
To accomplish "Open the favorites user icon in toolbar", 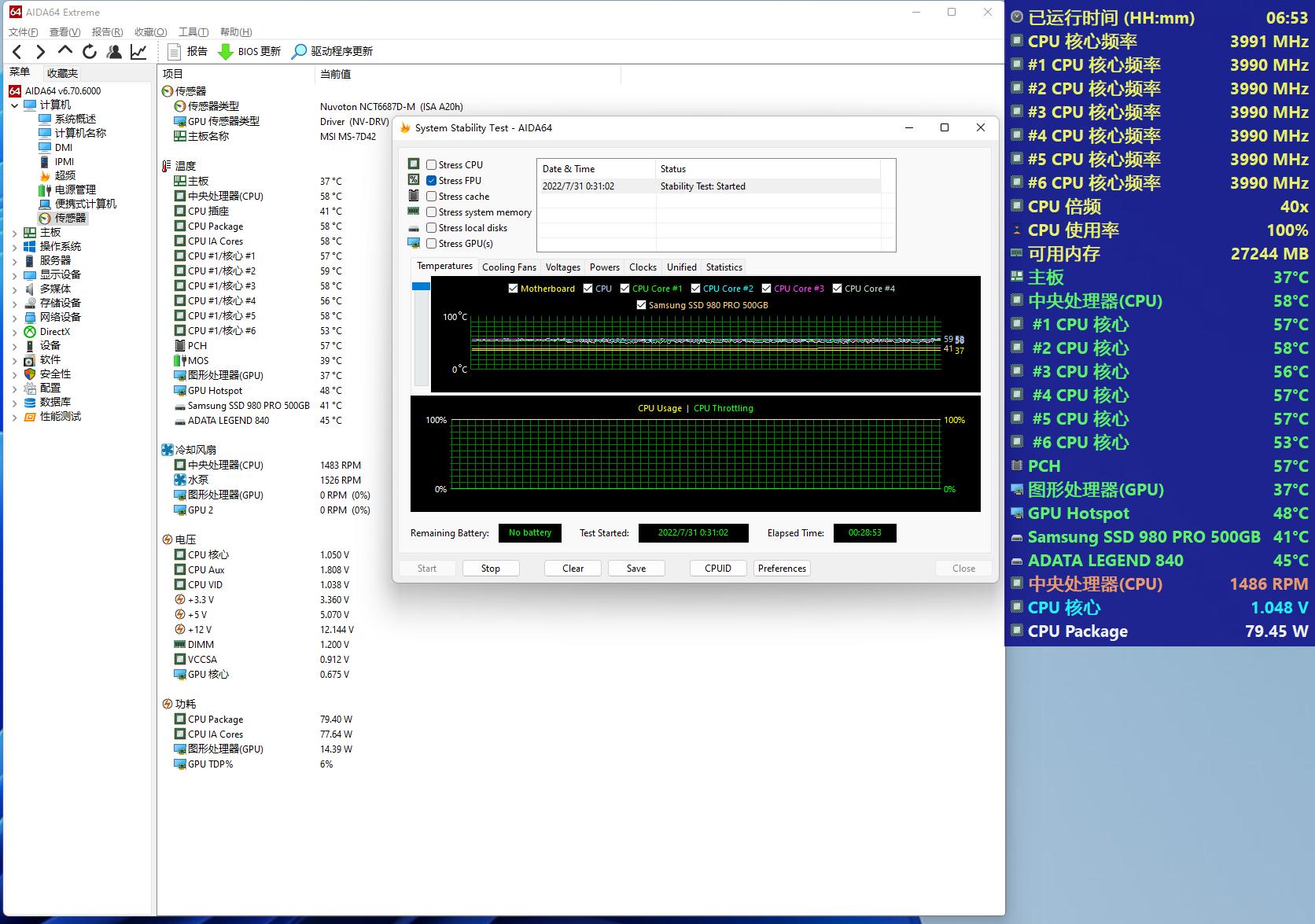I will (x=114, y=52).
